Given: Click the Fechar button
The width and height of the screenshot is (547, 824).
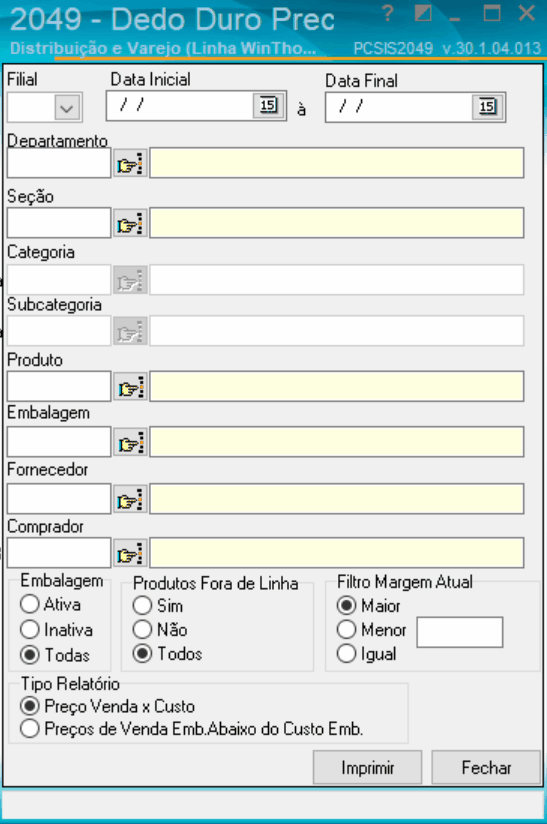Looking at the screenshot, I should 486,767.
